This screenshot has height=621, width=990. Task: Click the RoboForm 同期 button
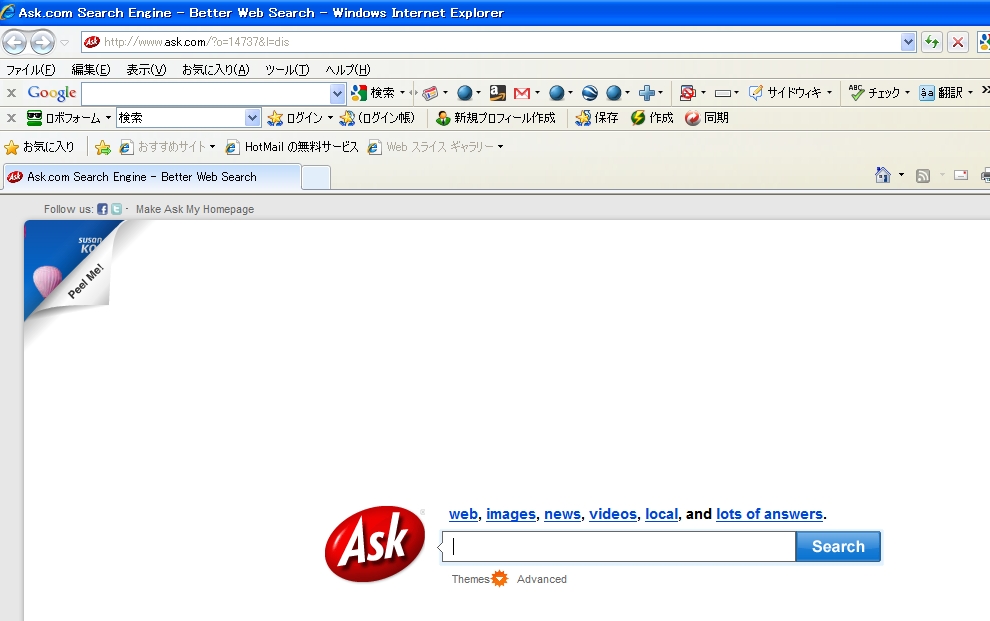tap(707, 118)
